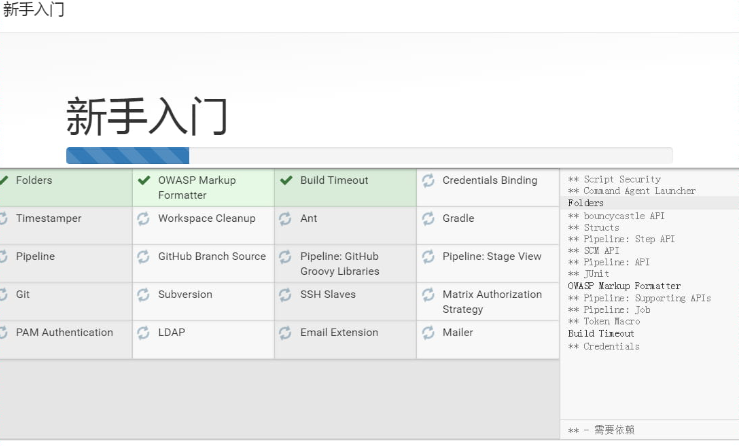The height and width of the screenshot is (446, 739).
Task: Click the loading icon next to Mailer
Action: point(428,333)
